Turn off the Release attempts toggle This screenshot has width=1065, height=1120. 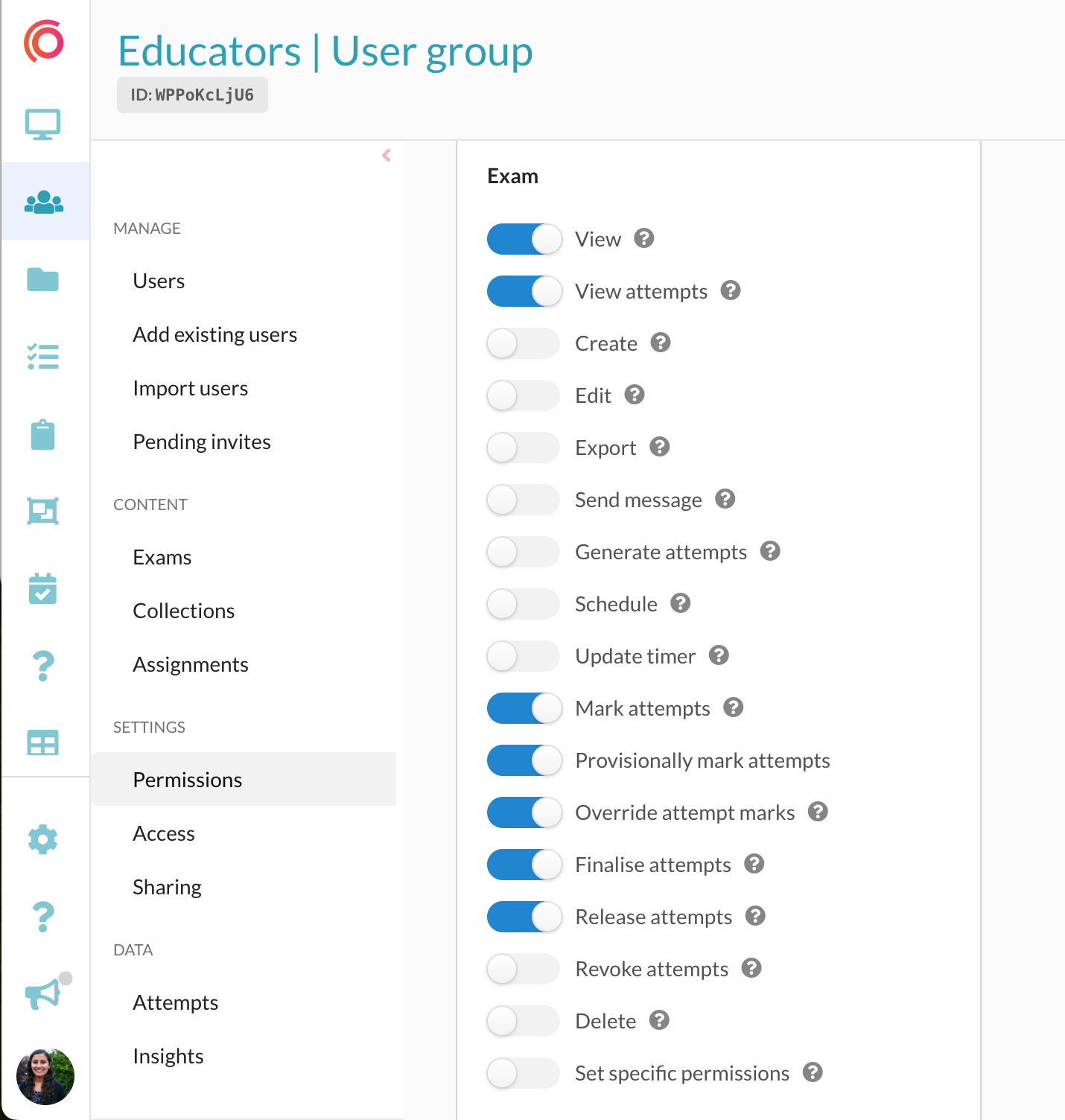[524, 917]
